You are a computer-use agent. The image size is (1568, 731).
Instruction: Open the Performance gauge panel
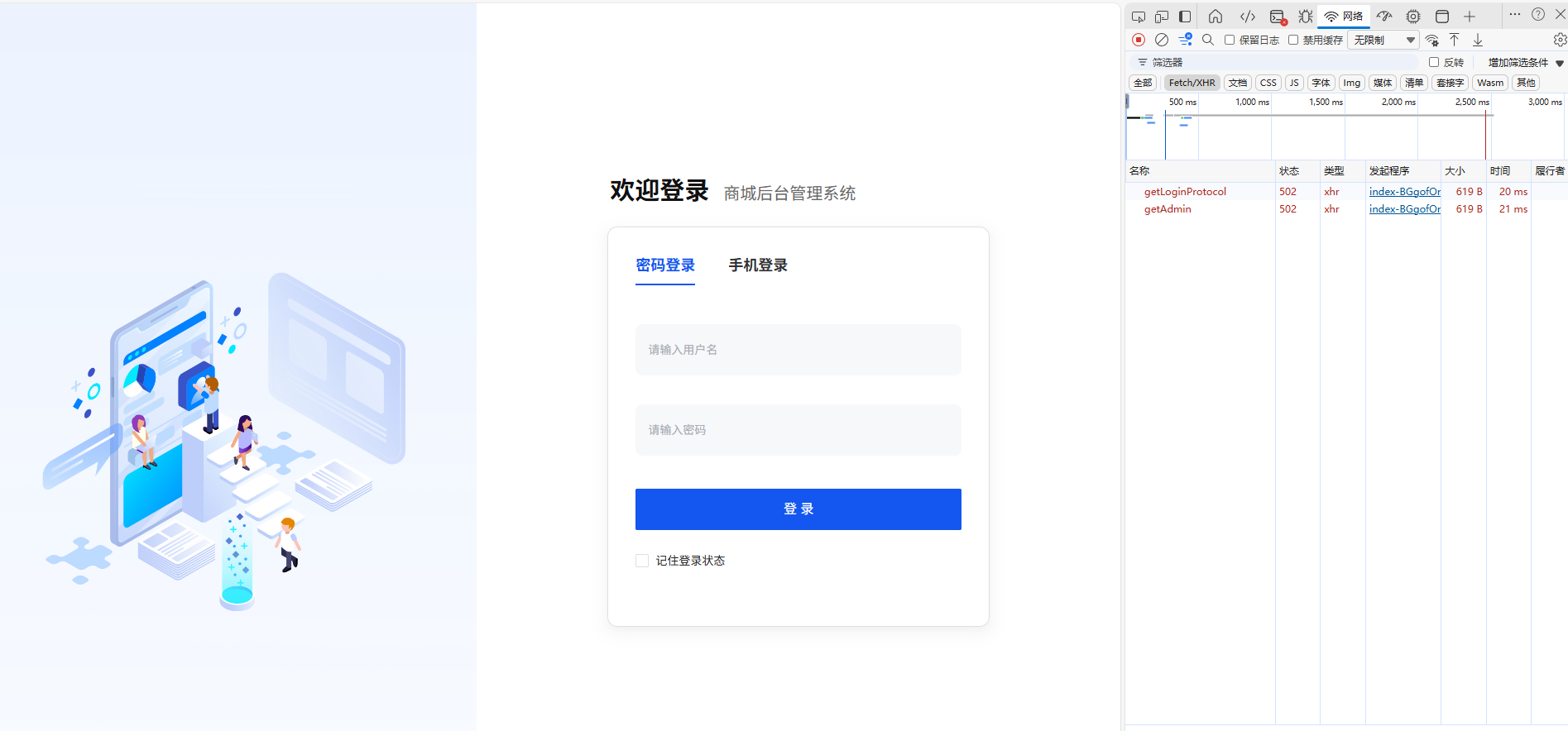point(1384,17)
